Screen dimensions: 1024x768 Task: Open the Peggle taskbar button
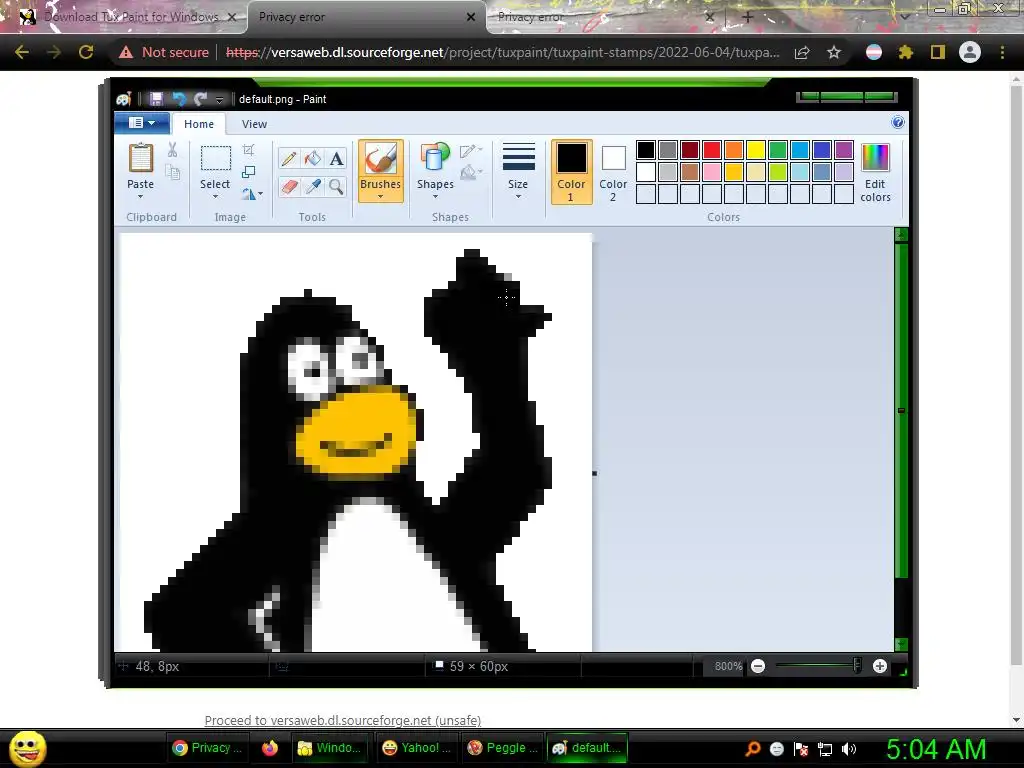tap(502, 748)
